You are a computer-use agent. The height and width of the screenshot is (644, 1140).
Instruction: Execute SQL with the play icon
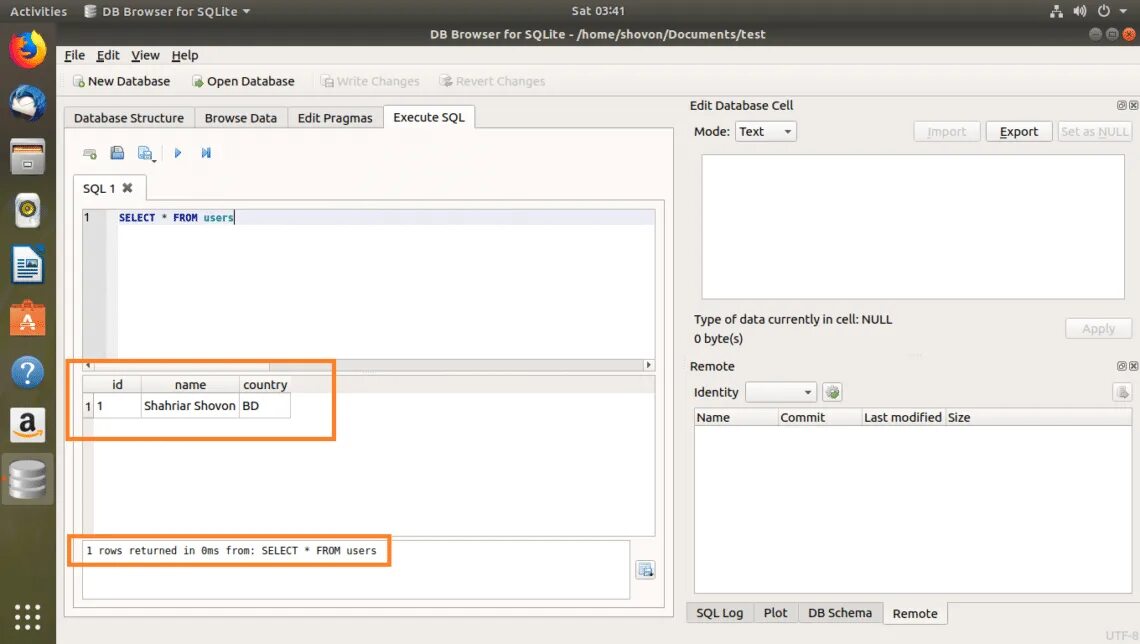(x=177, y=153)
